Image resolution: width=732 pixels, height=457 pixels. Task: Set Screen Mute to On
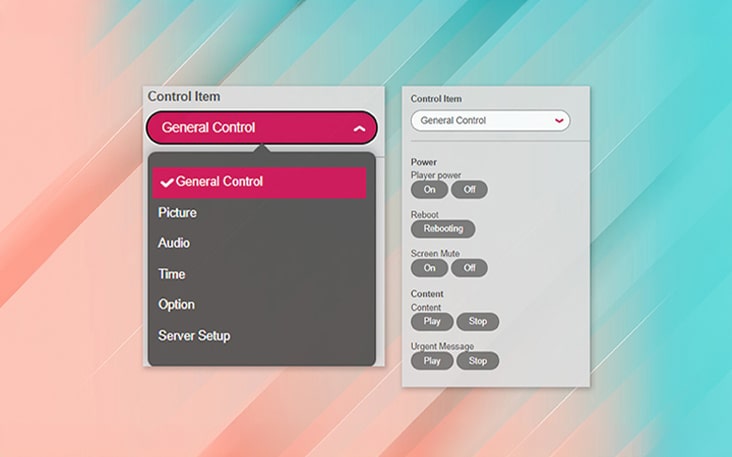click(x=429, y=268)
